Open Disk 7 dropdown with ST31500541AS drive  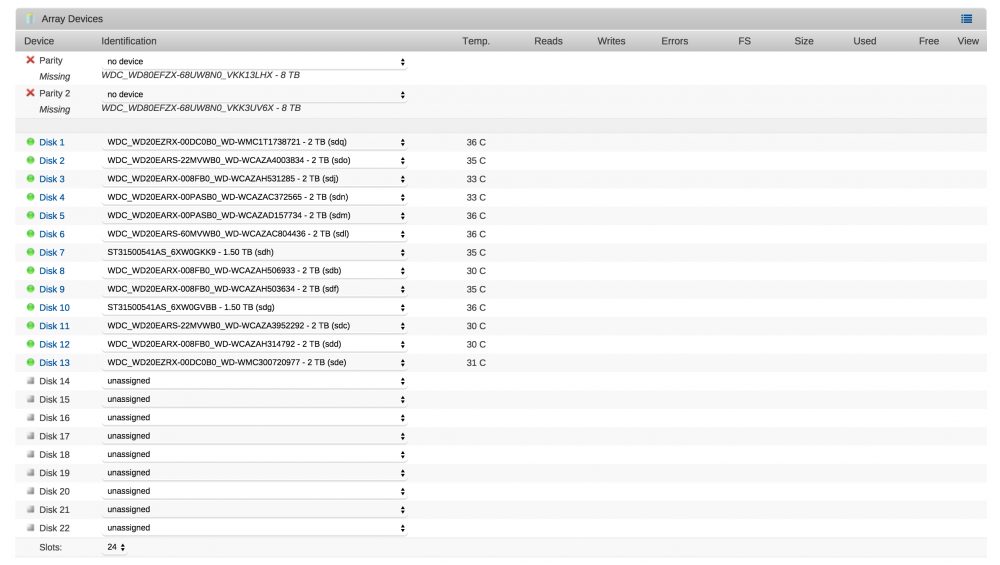[254, 253]
